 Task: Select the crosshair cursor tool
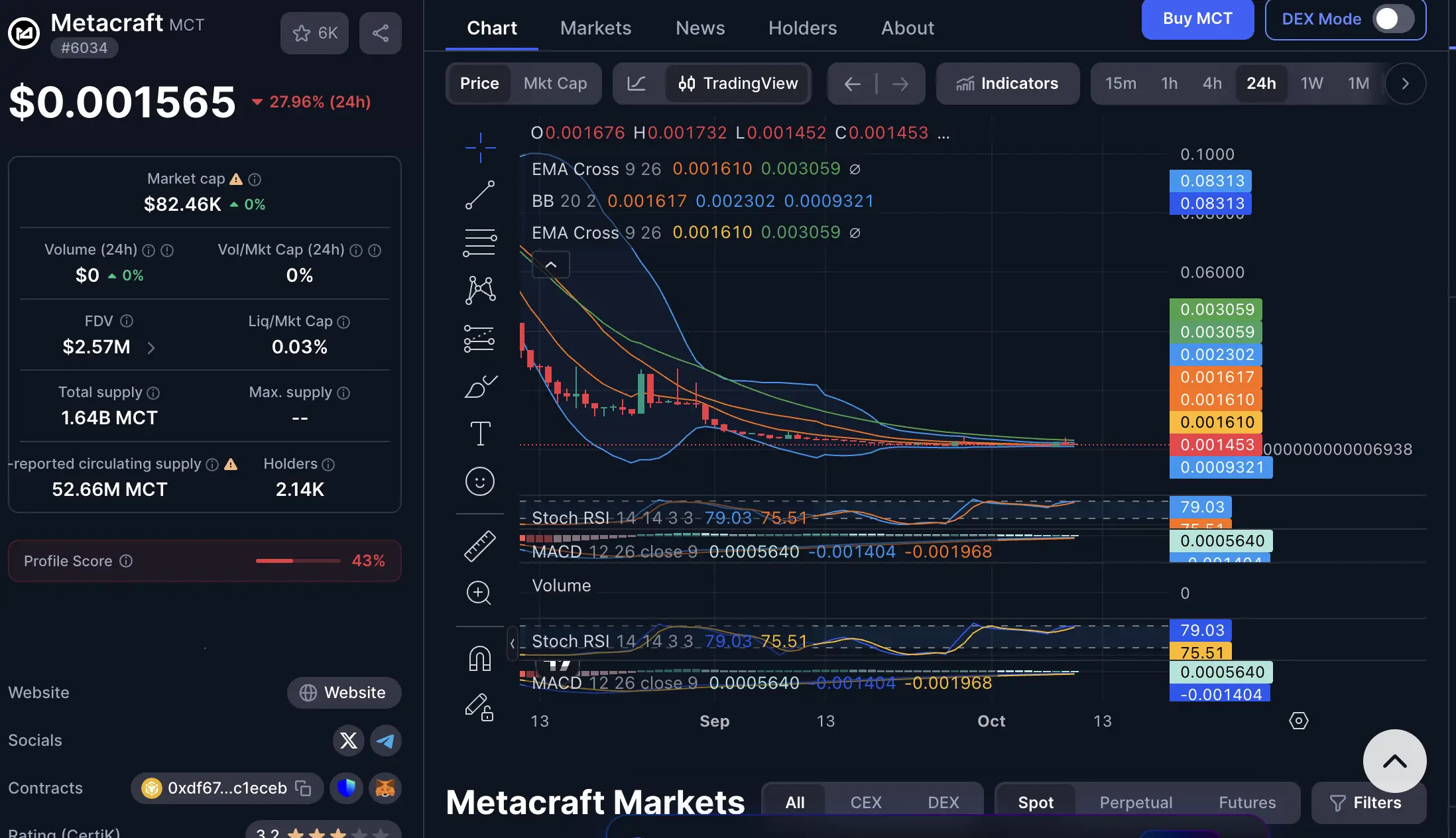pos(480,147)
